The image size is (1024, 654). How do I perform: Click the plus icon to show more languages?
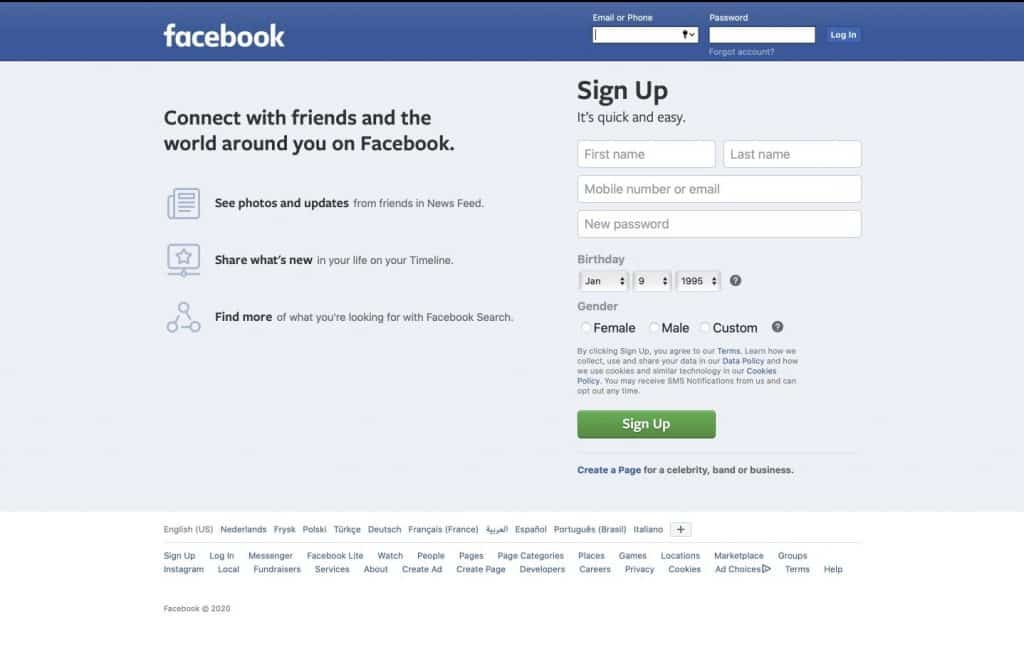[x=680, y=529]
